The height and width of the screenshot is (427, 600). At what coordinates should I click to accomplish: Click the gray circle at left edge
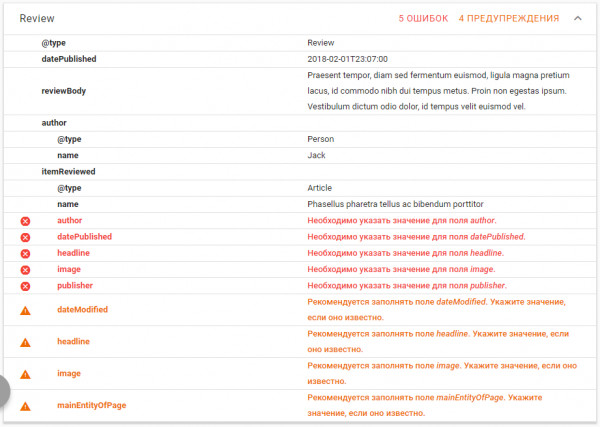(x=5, y=391)
